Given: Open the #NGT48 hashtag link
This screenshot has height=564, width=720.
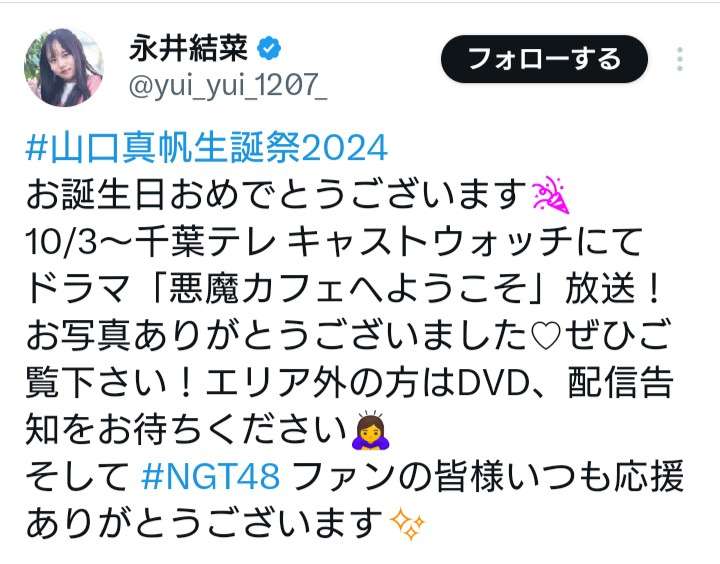Looking at the screenshot, I should pyautogui.click(x=211, y=475).
